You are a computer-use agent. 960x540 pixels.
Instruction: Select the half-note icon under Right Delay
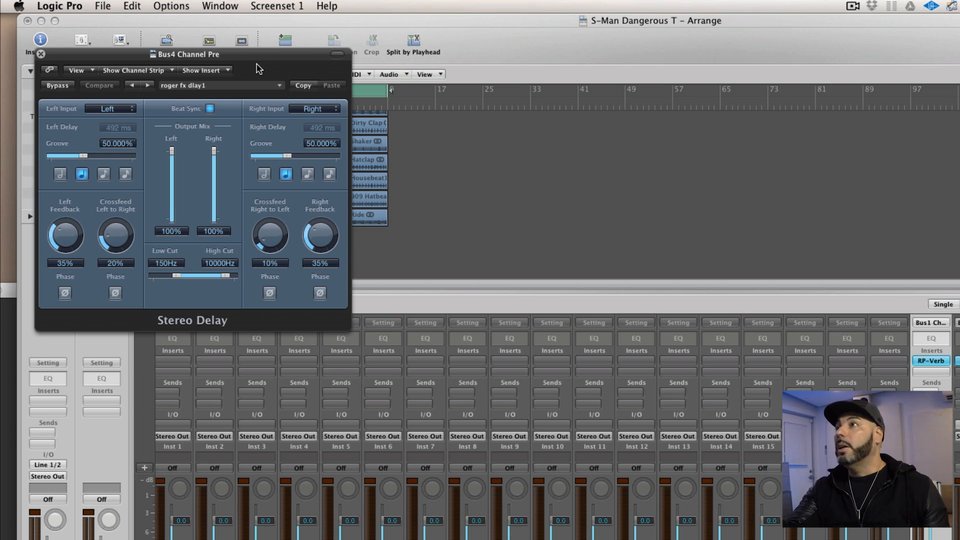[264, 174]
